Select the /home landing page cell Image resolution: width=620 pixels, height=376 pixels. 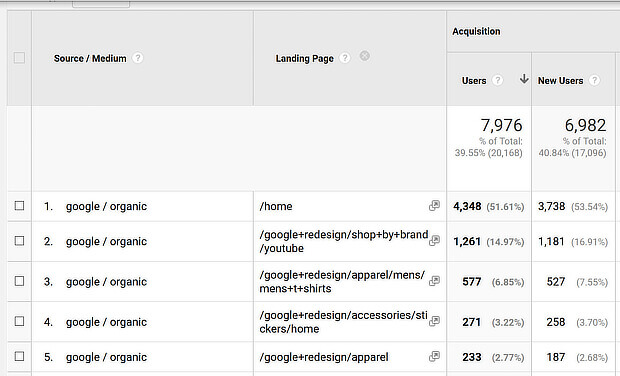tap(276, 206)
